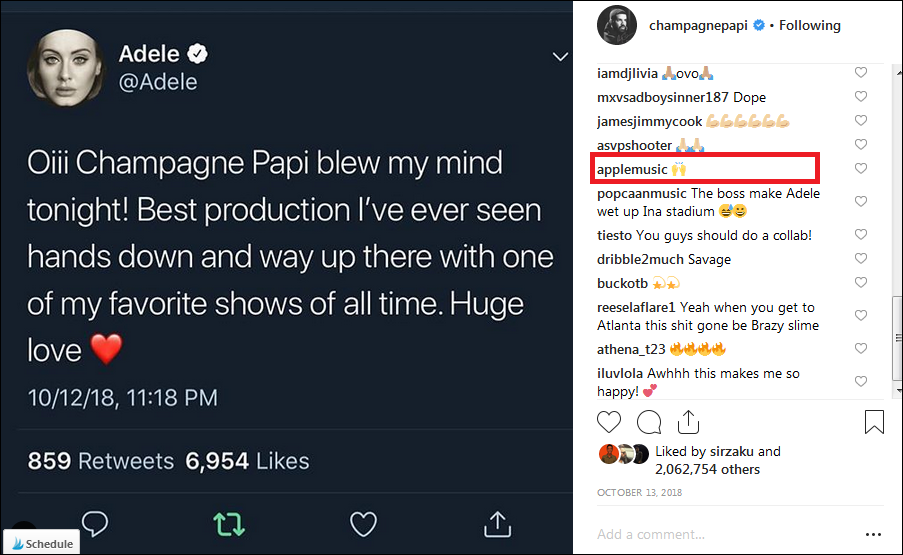Open the Following dropdown next to champagnepapi
Screen dimensions: 903x555
[810, 25]
